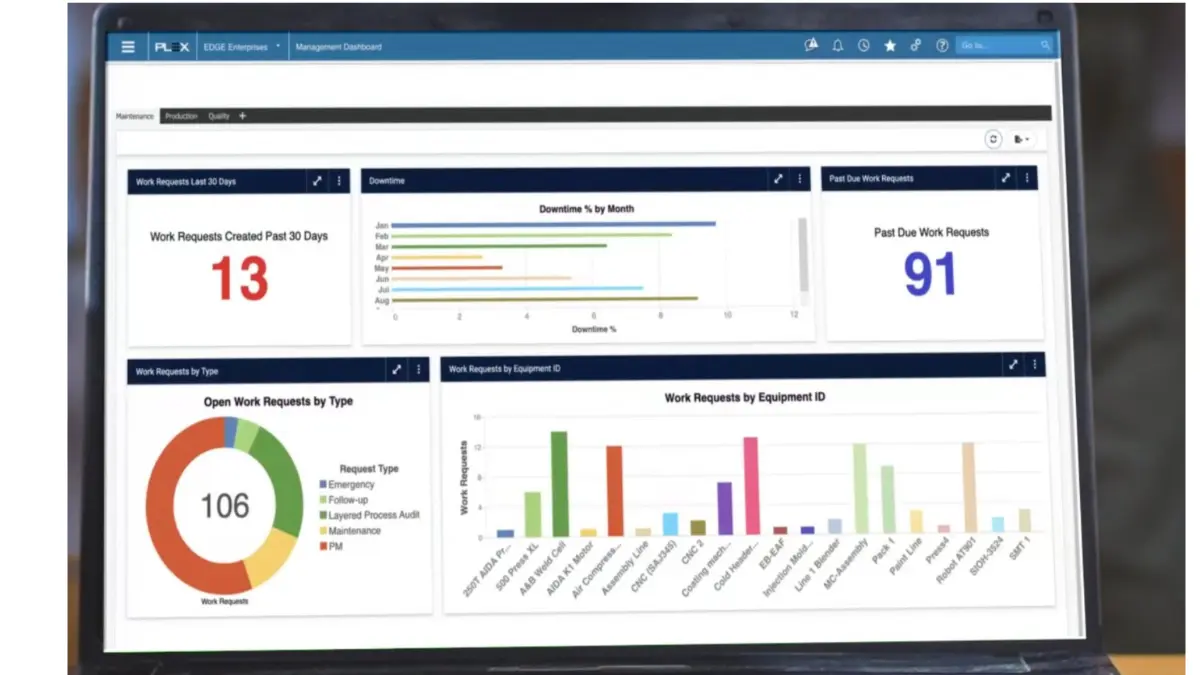
Task: Open the Downtime panel options menu
Action: click(799, 179)
